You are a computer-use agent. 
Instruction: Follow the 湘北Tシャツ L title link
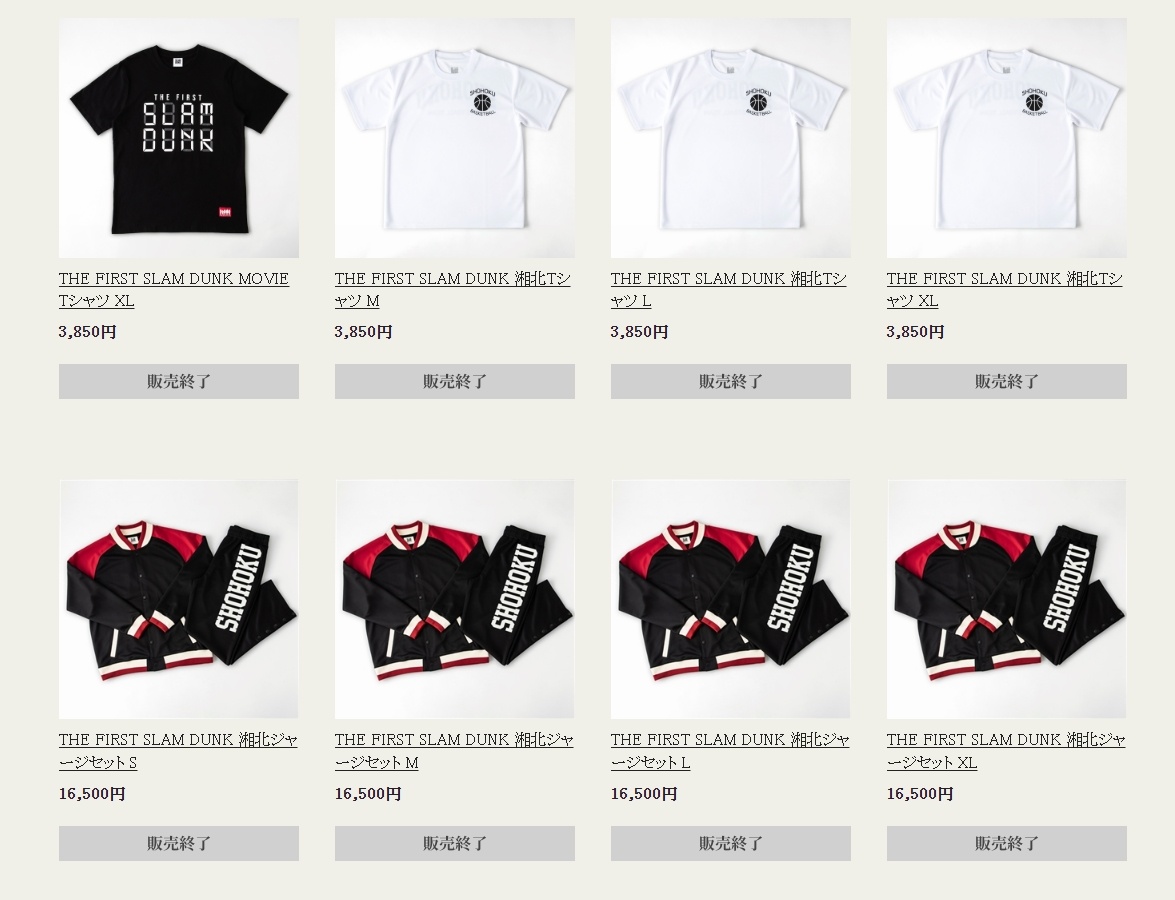728,289
